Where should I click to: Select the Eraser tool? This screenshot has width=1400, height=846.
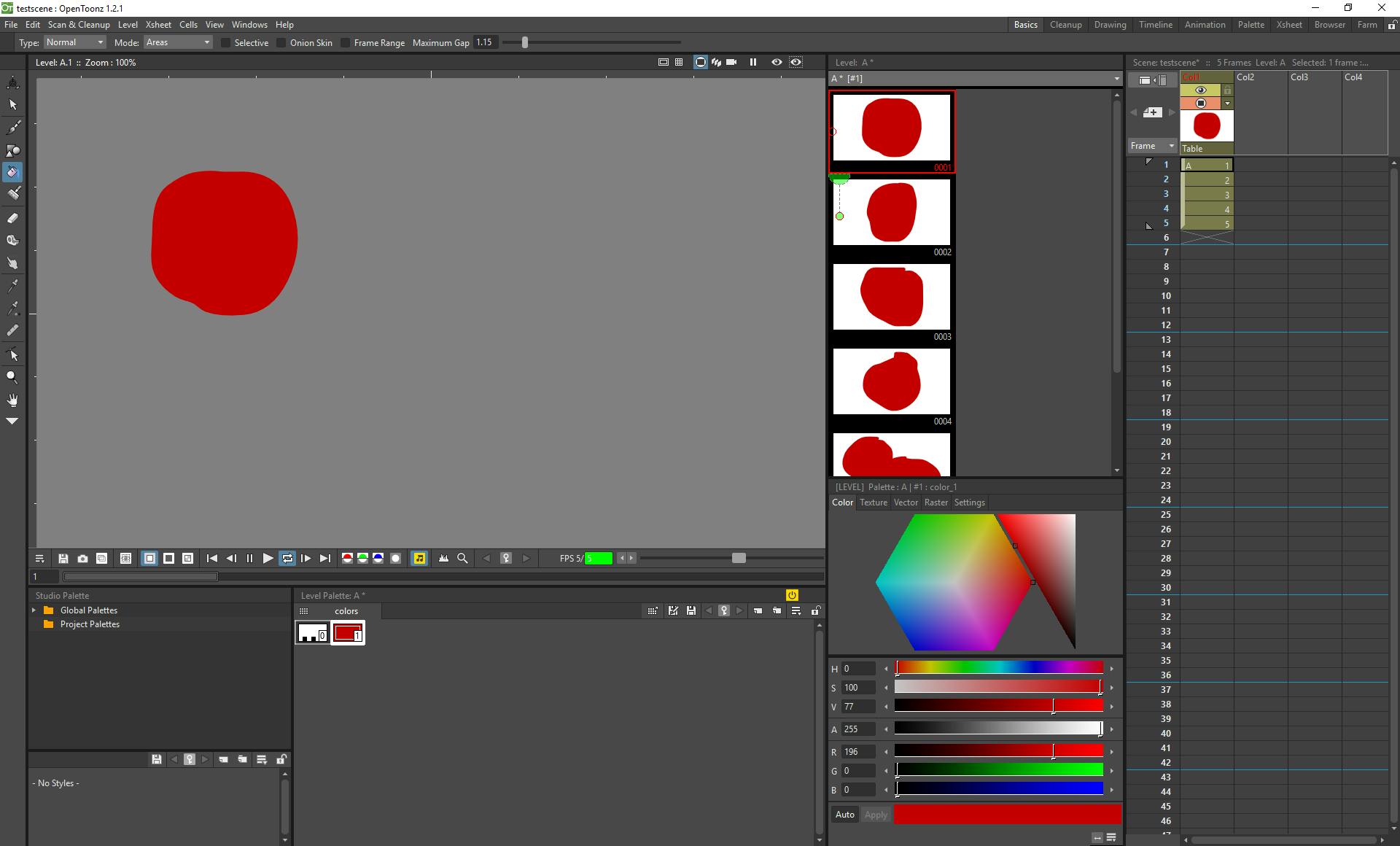tap(12, 217)
